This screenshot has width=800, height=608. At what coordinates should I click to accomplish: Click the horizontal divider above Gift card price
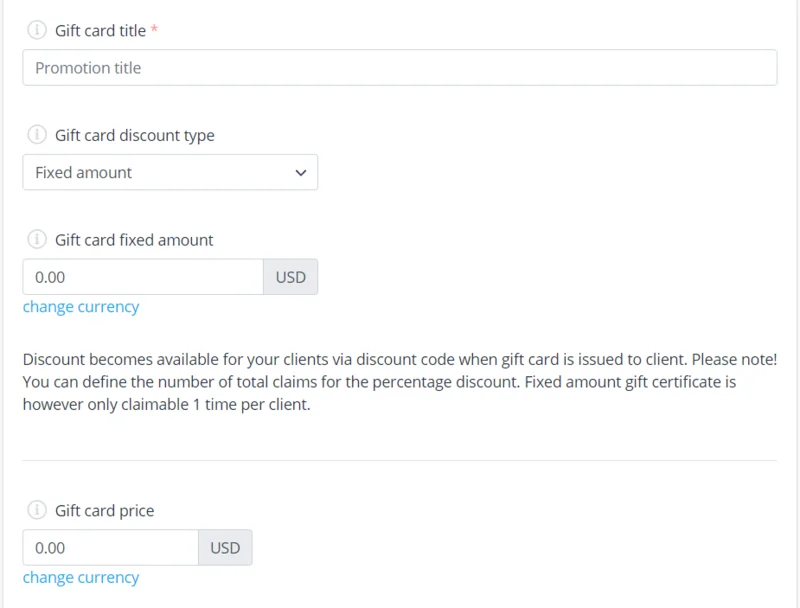point(400,460)
